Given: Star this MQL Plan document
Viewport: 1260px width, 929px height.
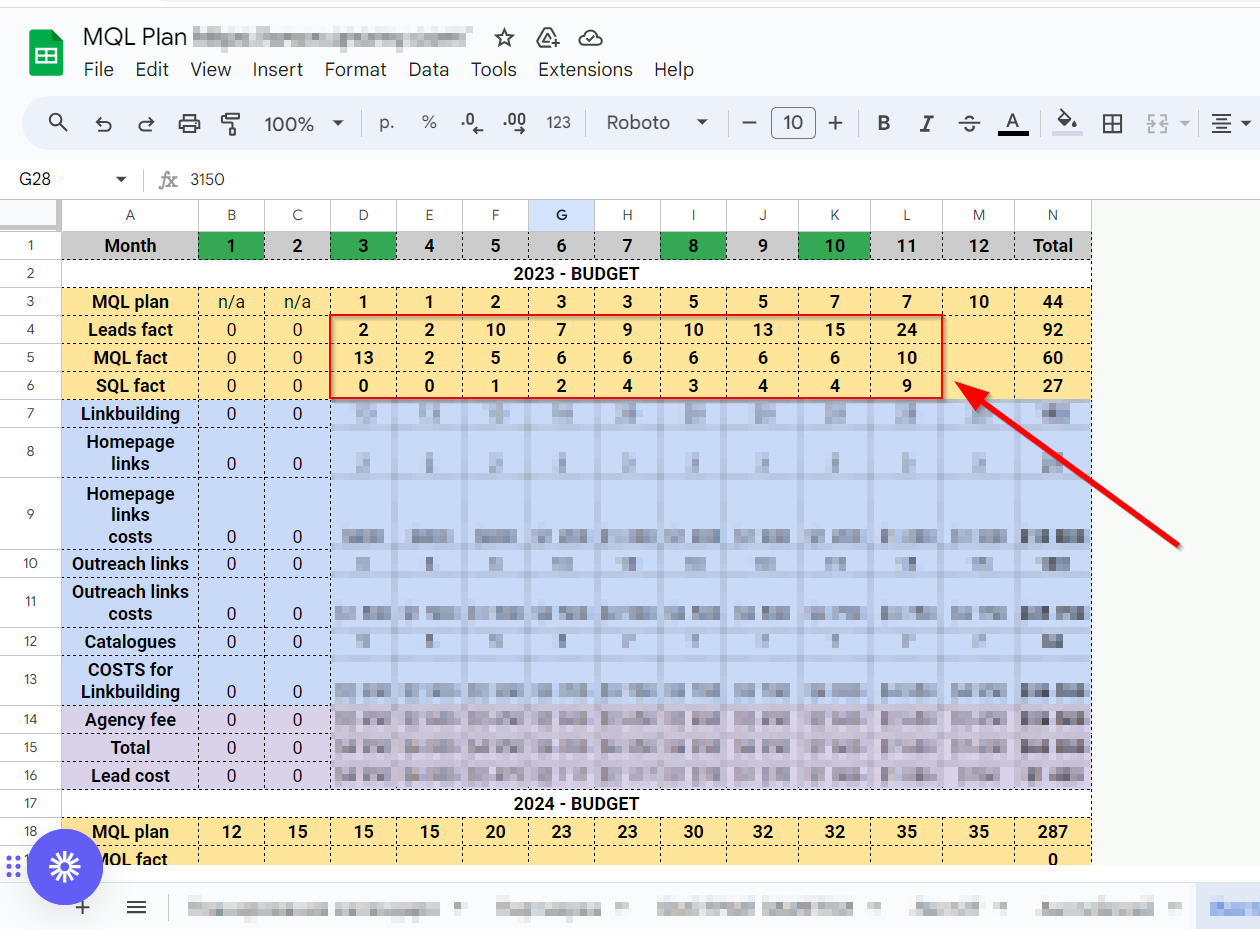Looking at the screenshot, I should tap(504, 38).
